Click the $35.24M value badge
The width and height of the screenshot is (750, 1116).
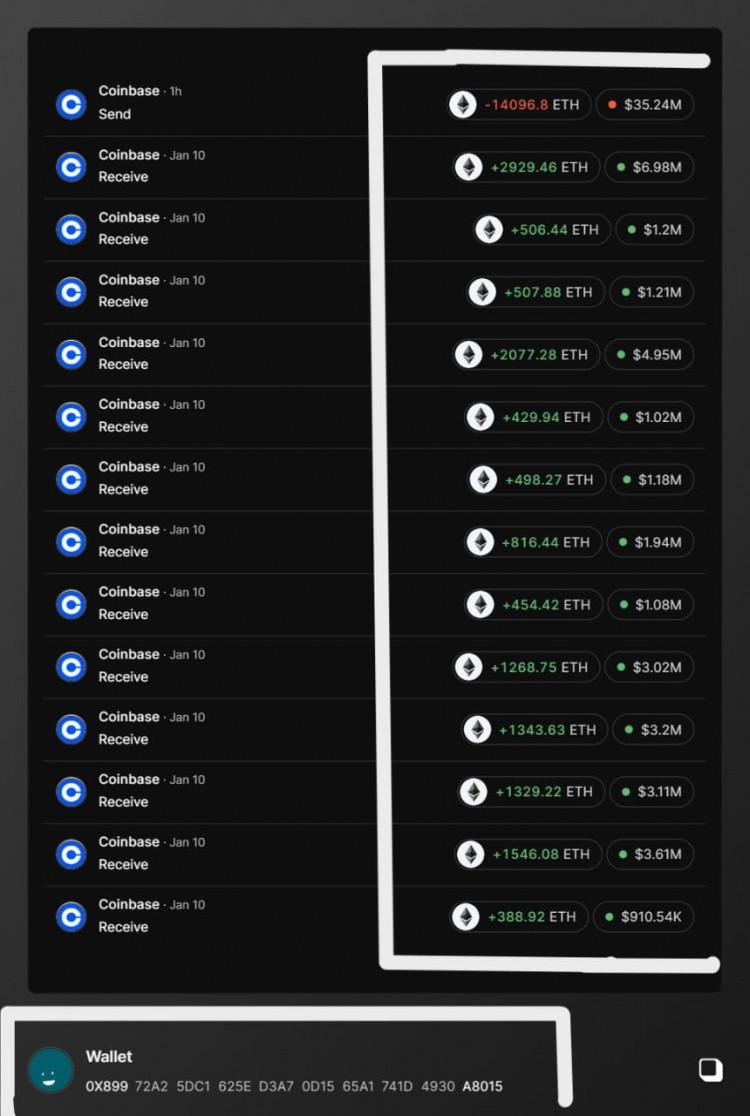[645, 105]
